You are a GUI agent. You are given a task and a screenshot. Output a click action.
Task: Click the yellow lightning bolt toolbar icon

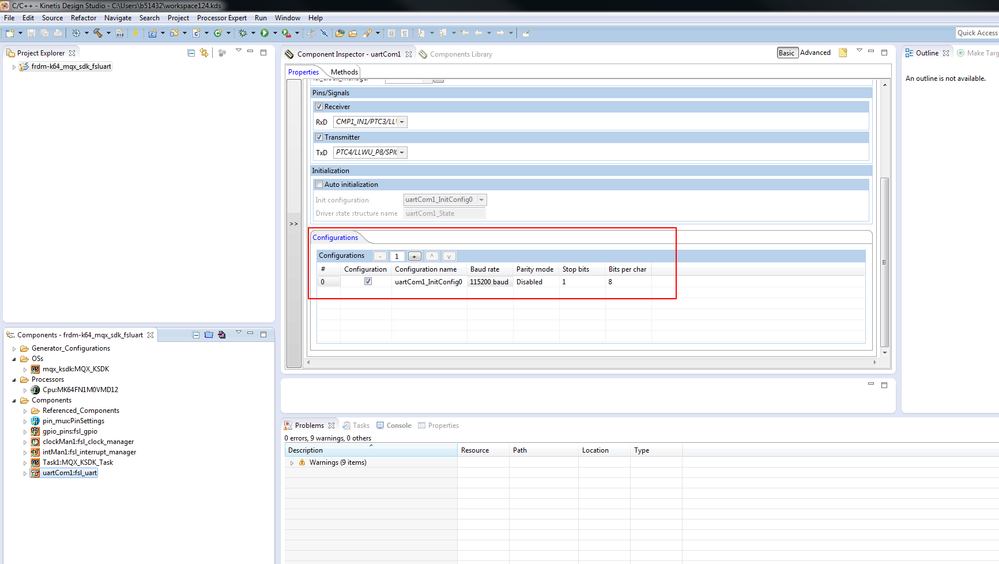pyautogui.click(x=135, y=33)
